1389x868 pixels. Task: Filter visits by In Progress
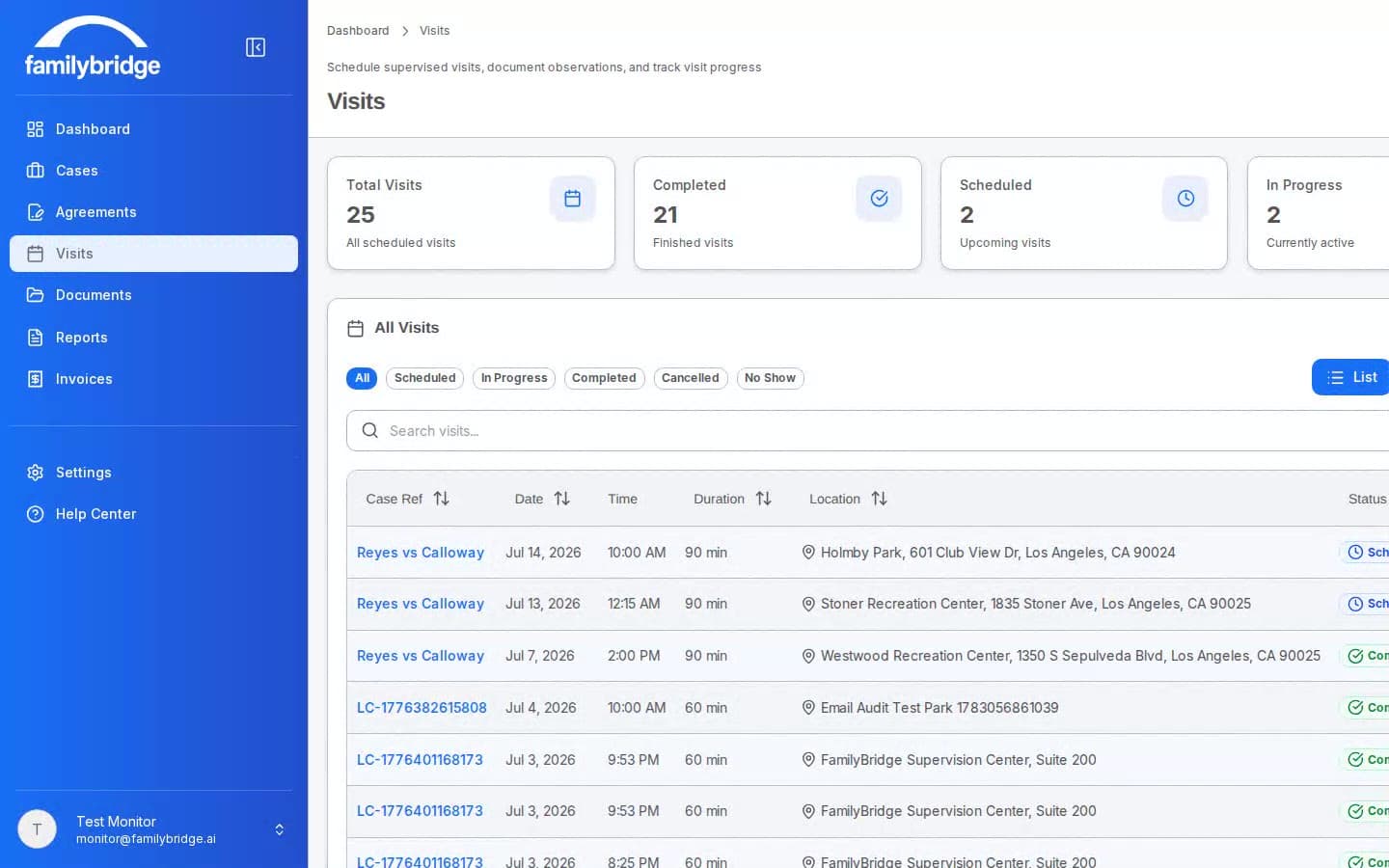click(x=514, y=378)
